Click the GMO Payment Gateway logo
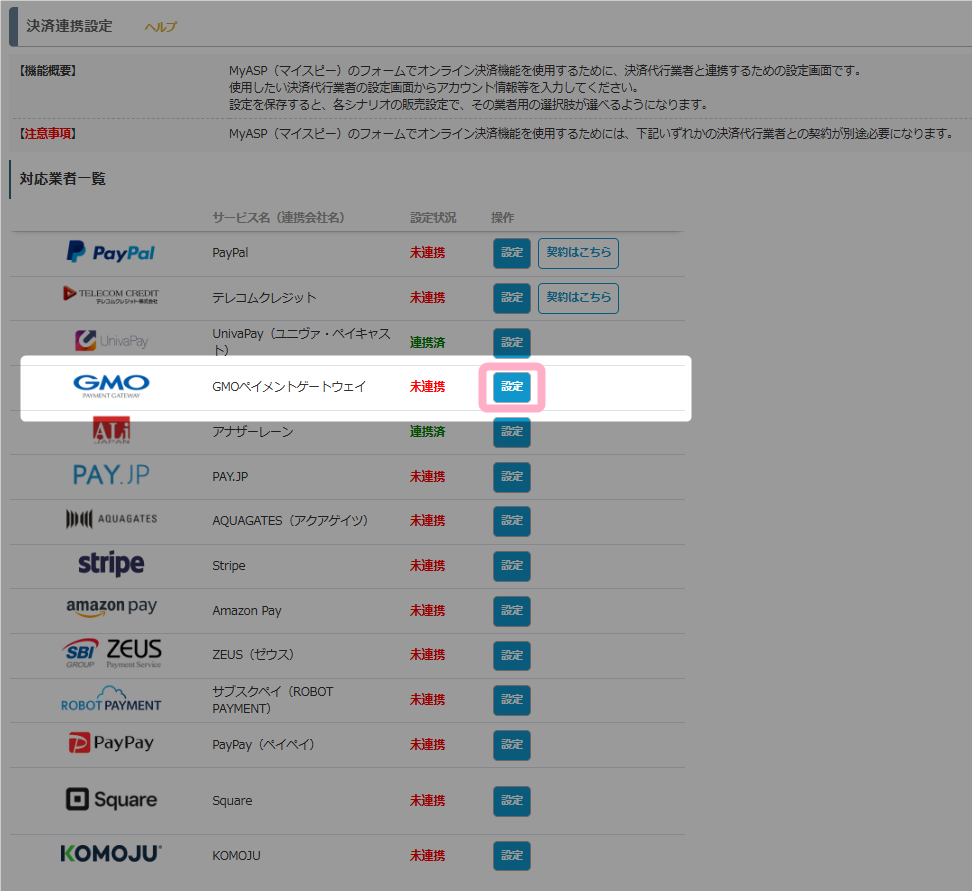Image resolution: width=972 pixels, height=891 pixels. [111, 386]
